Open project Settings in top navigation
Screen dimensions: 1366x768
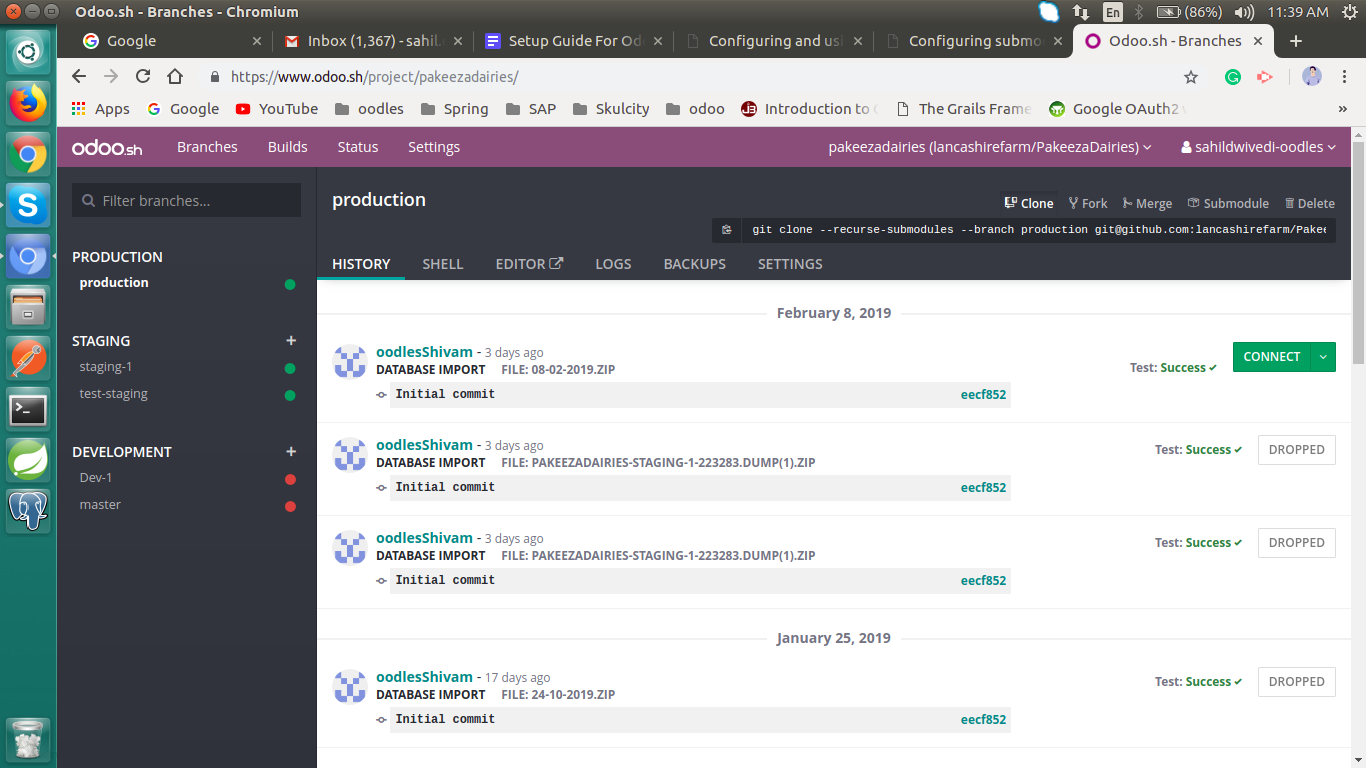point(434,147)
